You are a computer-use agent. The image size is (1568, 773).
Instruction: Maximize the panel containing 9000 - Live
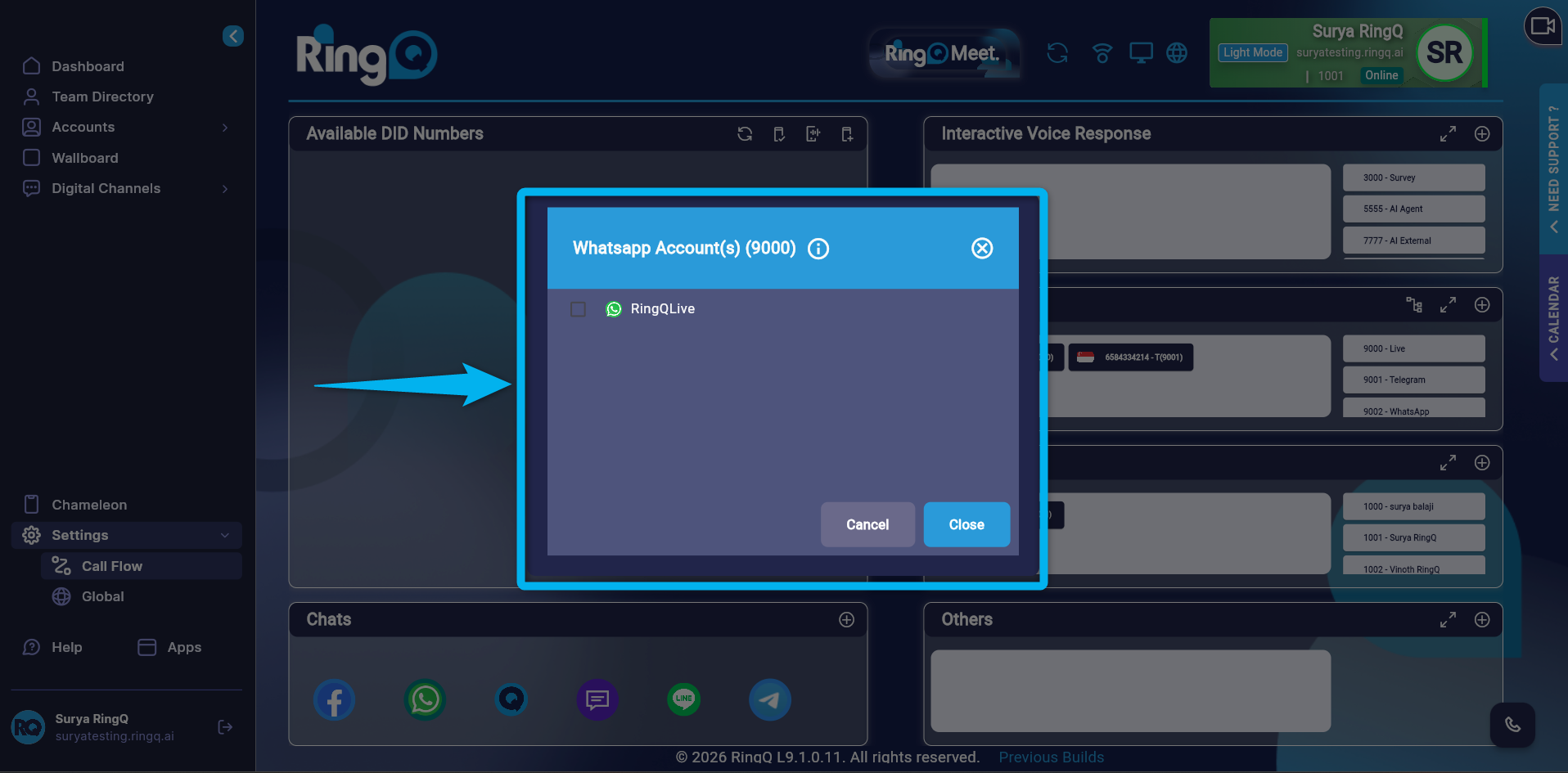coord(1448,305)
